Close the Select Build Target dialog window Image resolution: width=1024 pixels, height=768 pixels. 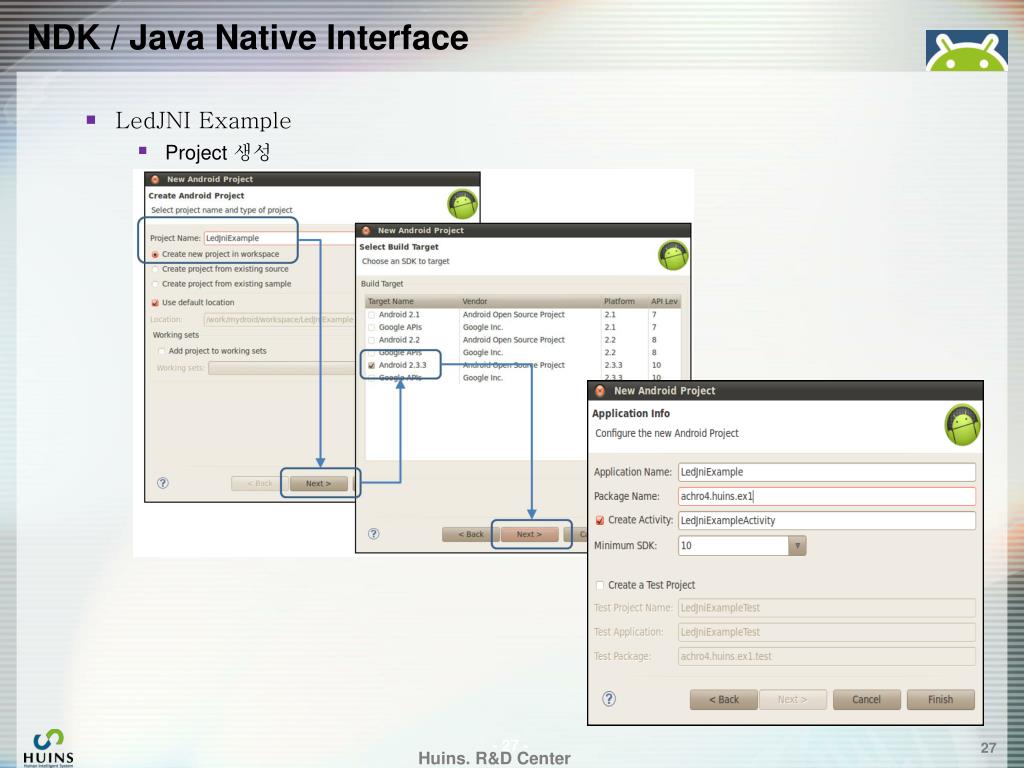(366, 231)
